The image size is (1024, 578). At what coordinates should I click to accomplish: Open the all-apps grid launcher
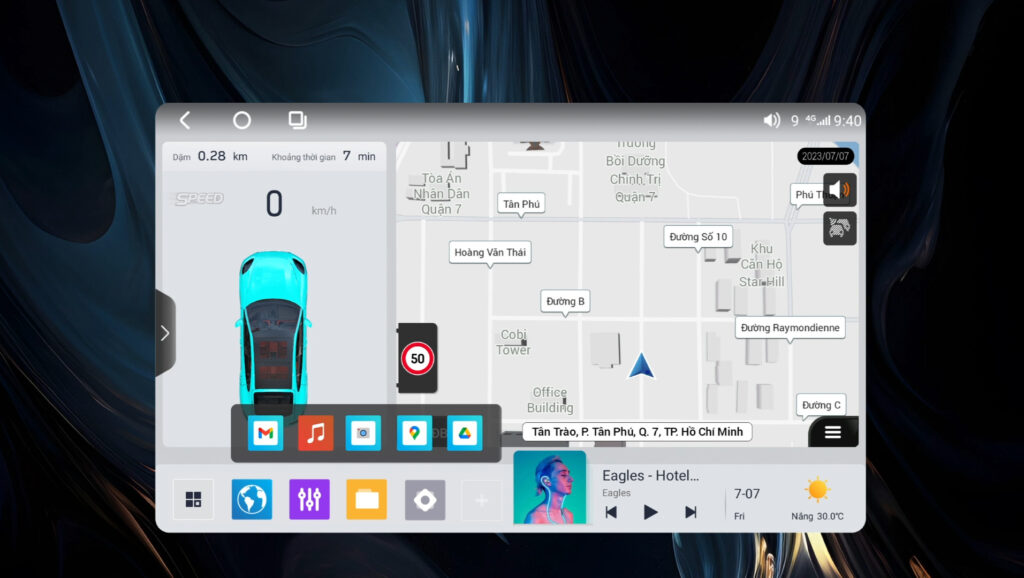pyautogui.click(x=193, y=499)
